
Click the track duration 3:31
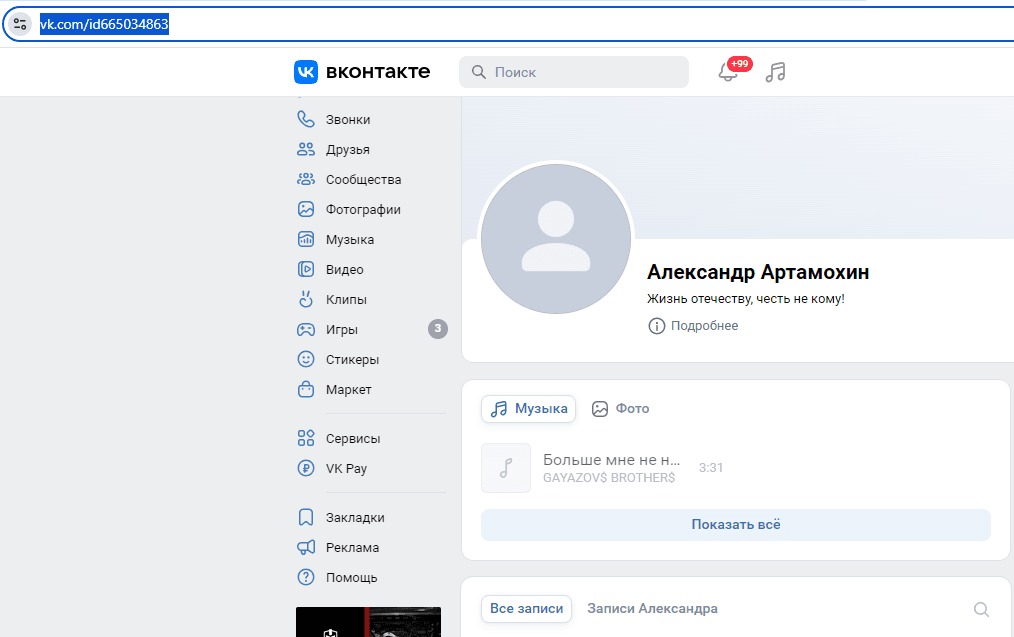tap(711, 468)
